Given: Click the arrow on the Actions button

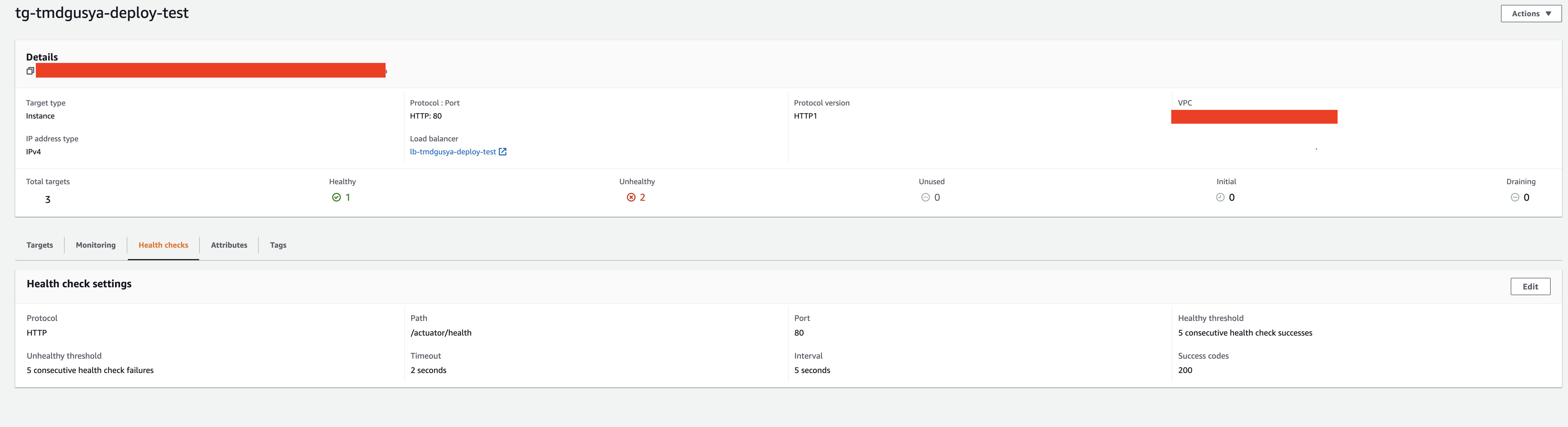Looking at the screenshot, I should (1548, 13).
